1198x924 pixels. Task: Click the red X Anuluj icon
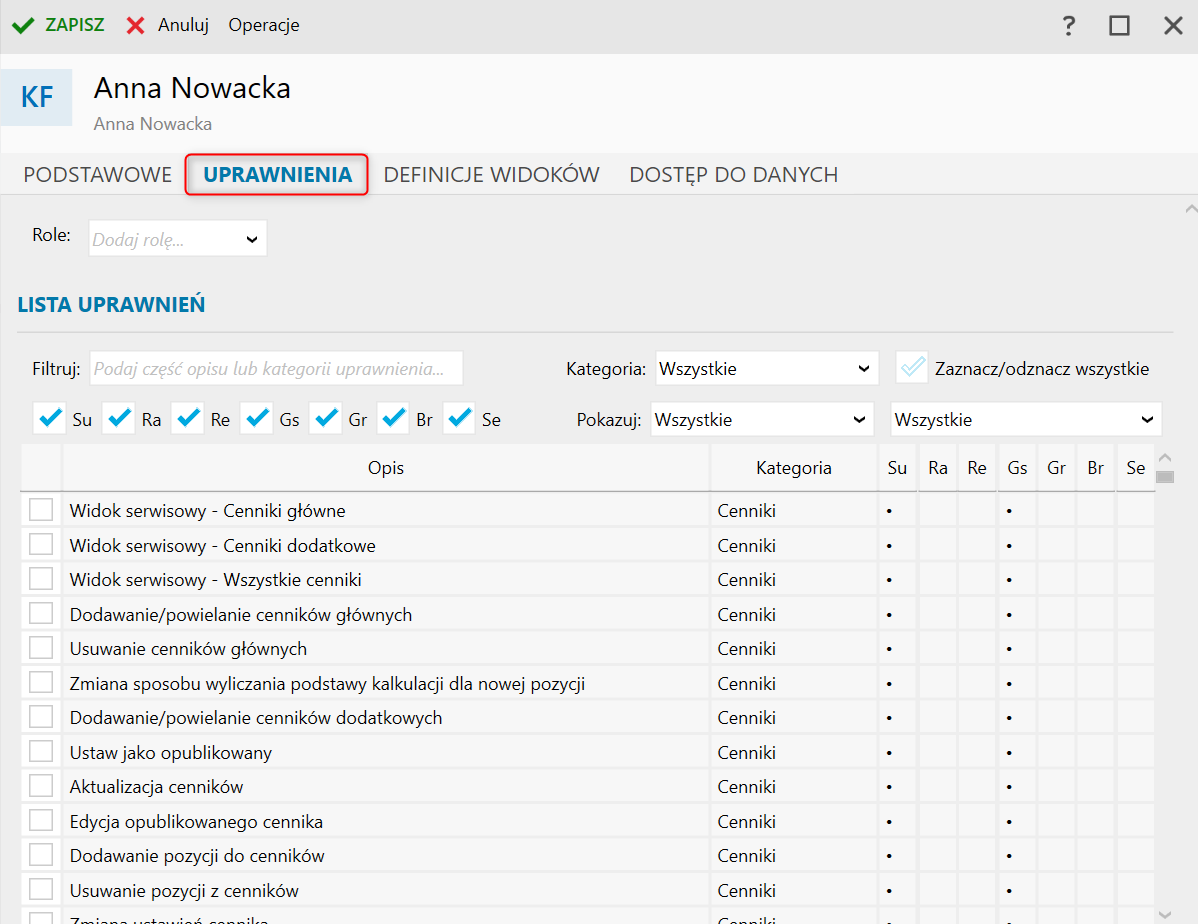tap(135, 25)
